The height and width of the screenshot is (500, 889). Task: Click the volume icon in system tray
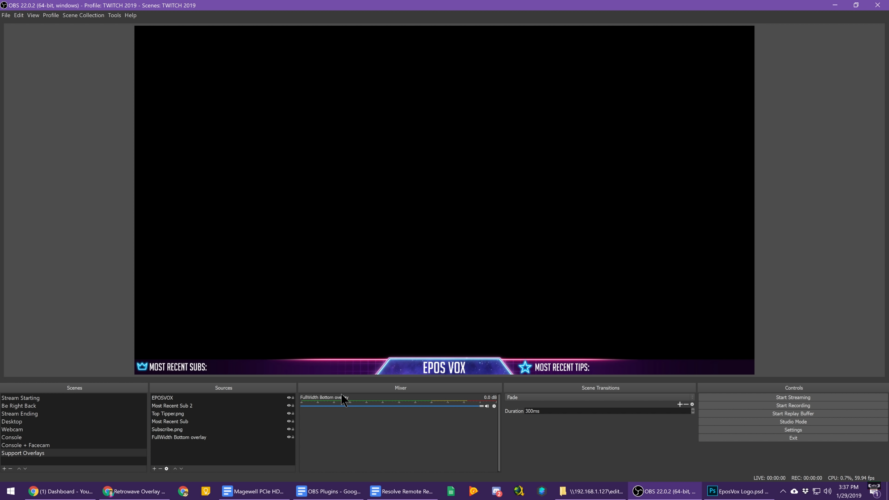[x=827, y=491]
